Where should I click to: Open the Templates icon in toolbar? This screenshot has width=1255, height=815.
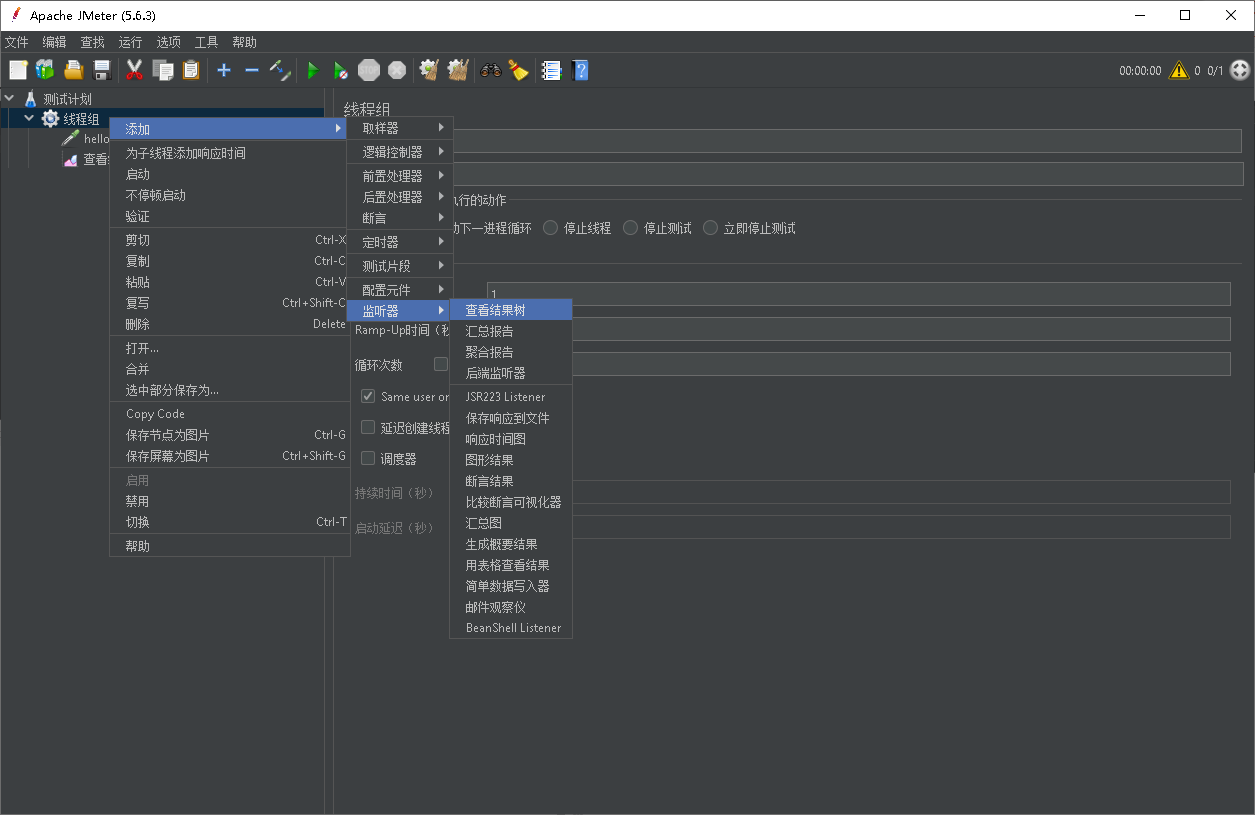click(x=45, y=70)
